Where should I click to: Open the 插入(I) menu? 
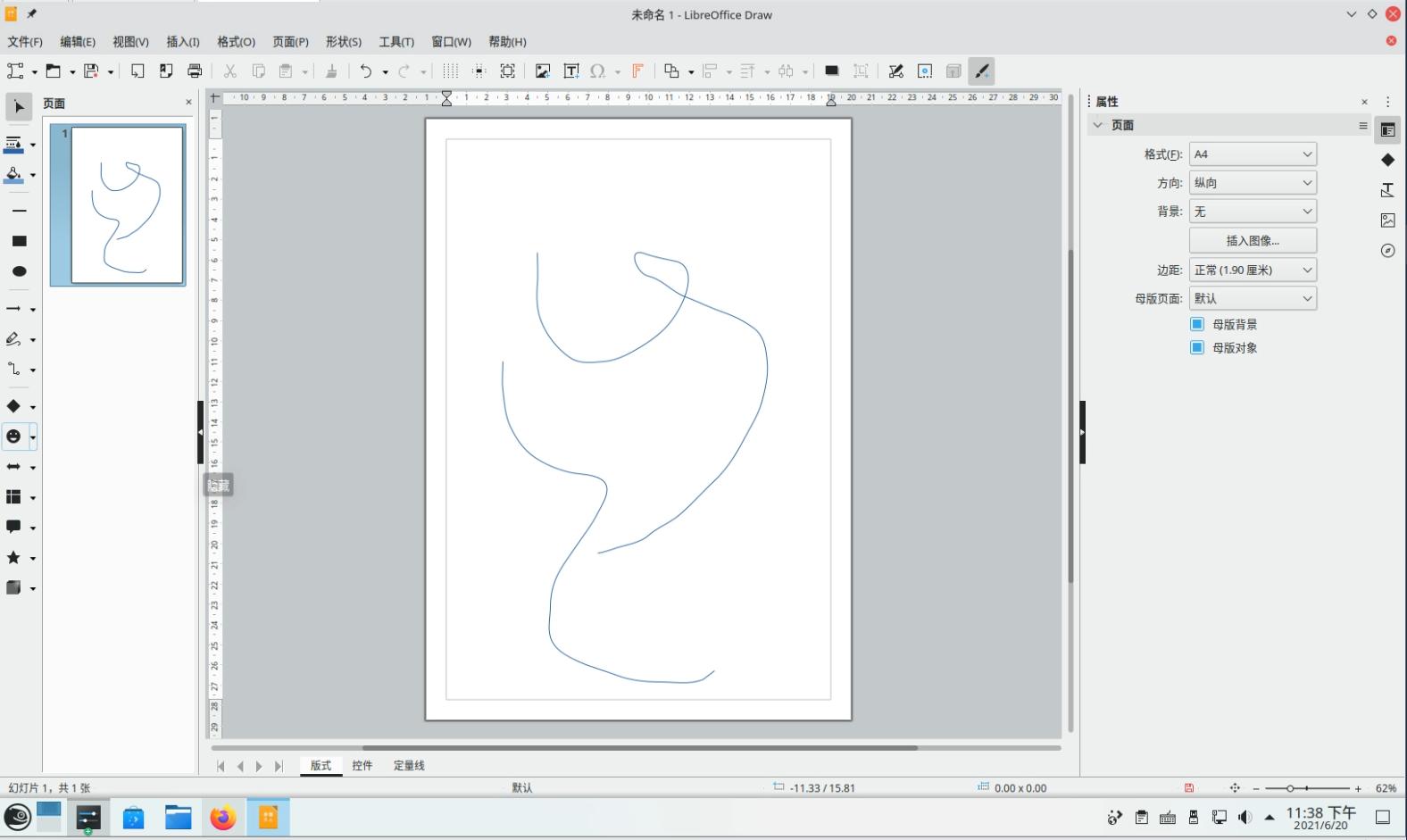182,42
